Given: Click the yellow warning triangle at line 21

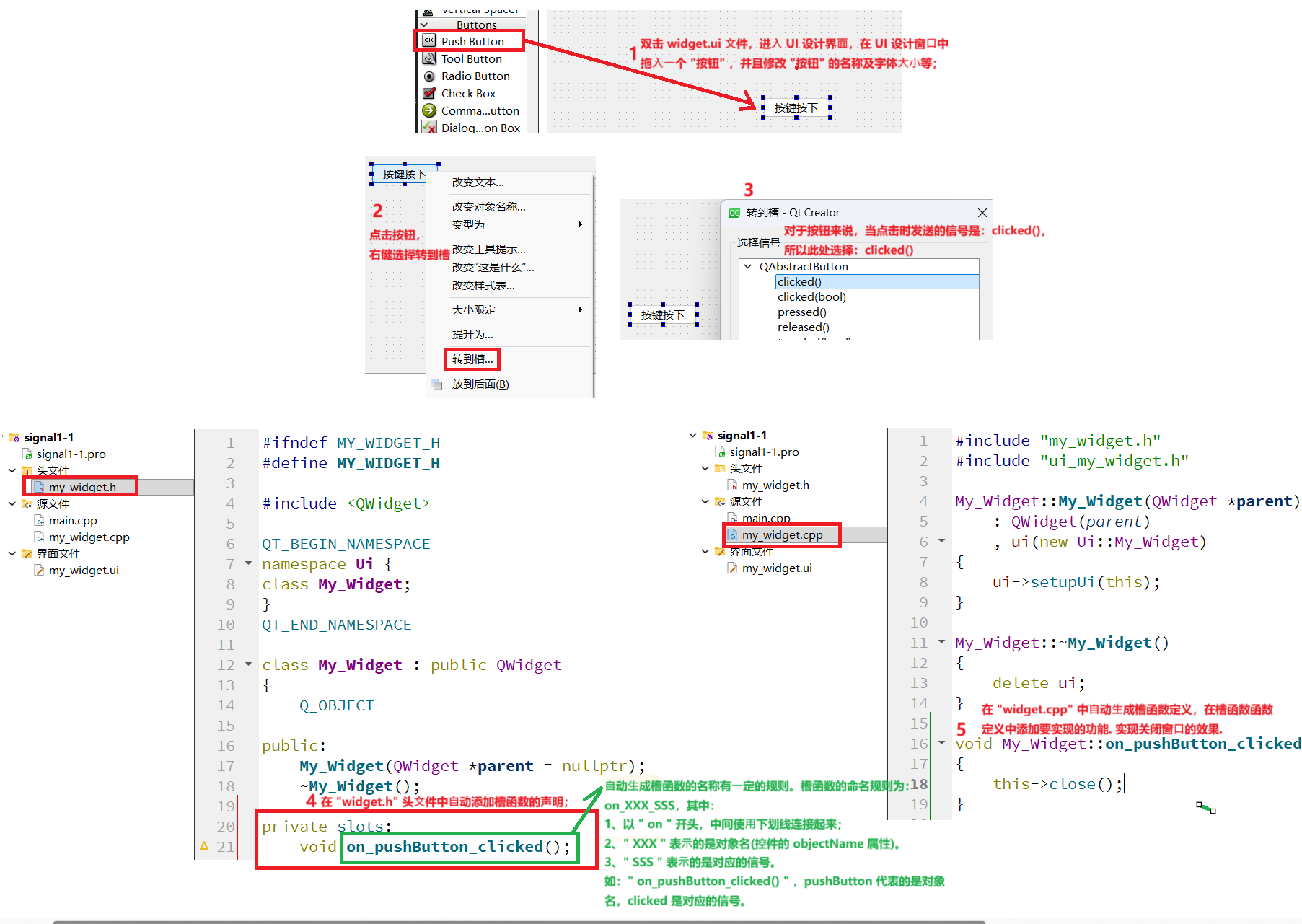Looking at the screenshot, I should pos(204,846).
